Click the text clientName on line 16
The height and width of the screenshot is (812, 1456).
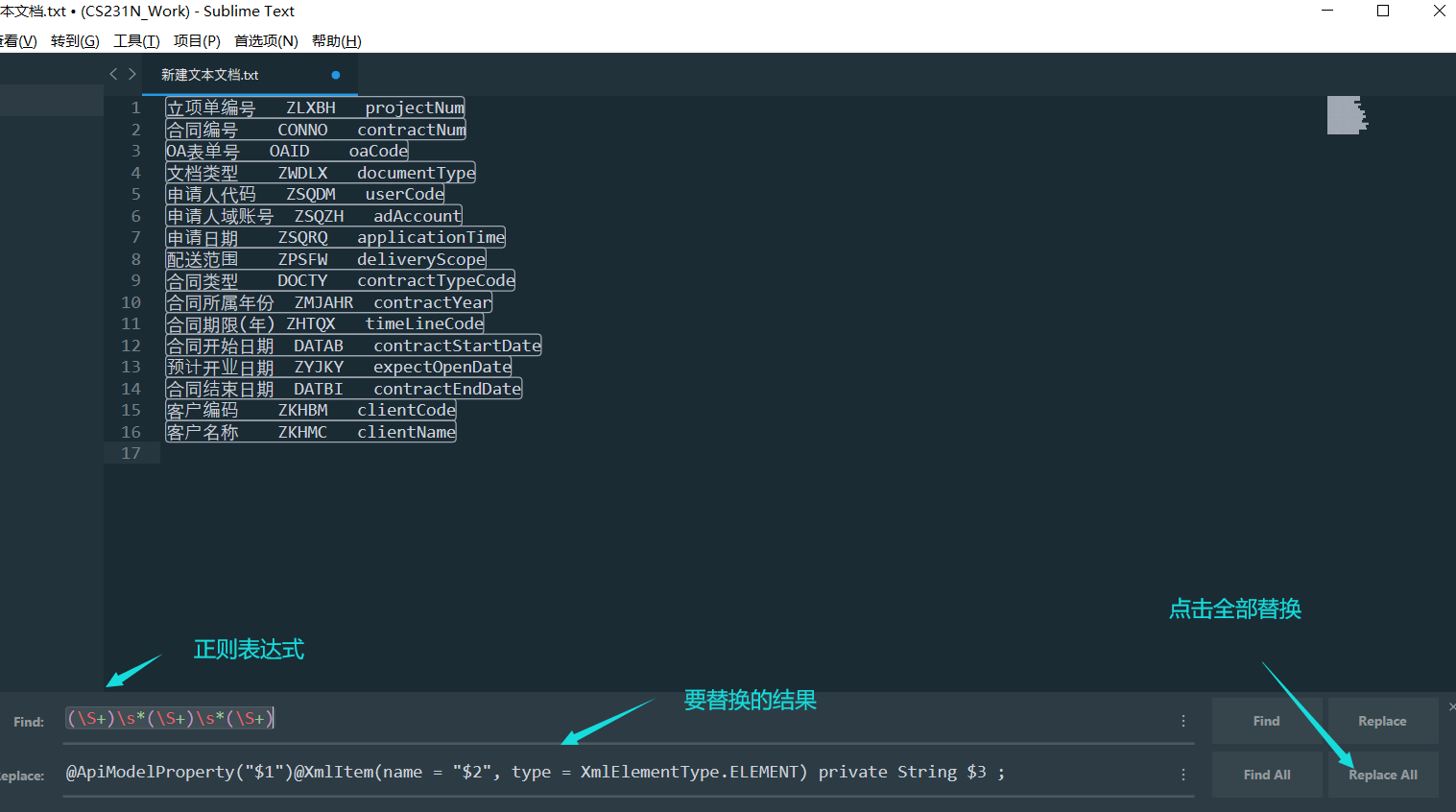(406, 432)
